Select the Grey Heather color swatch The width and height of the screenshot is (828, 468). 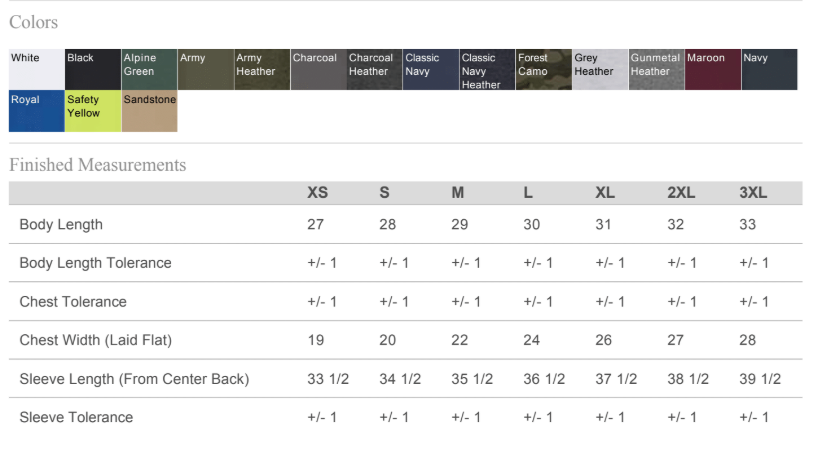click(599, 70)
